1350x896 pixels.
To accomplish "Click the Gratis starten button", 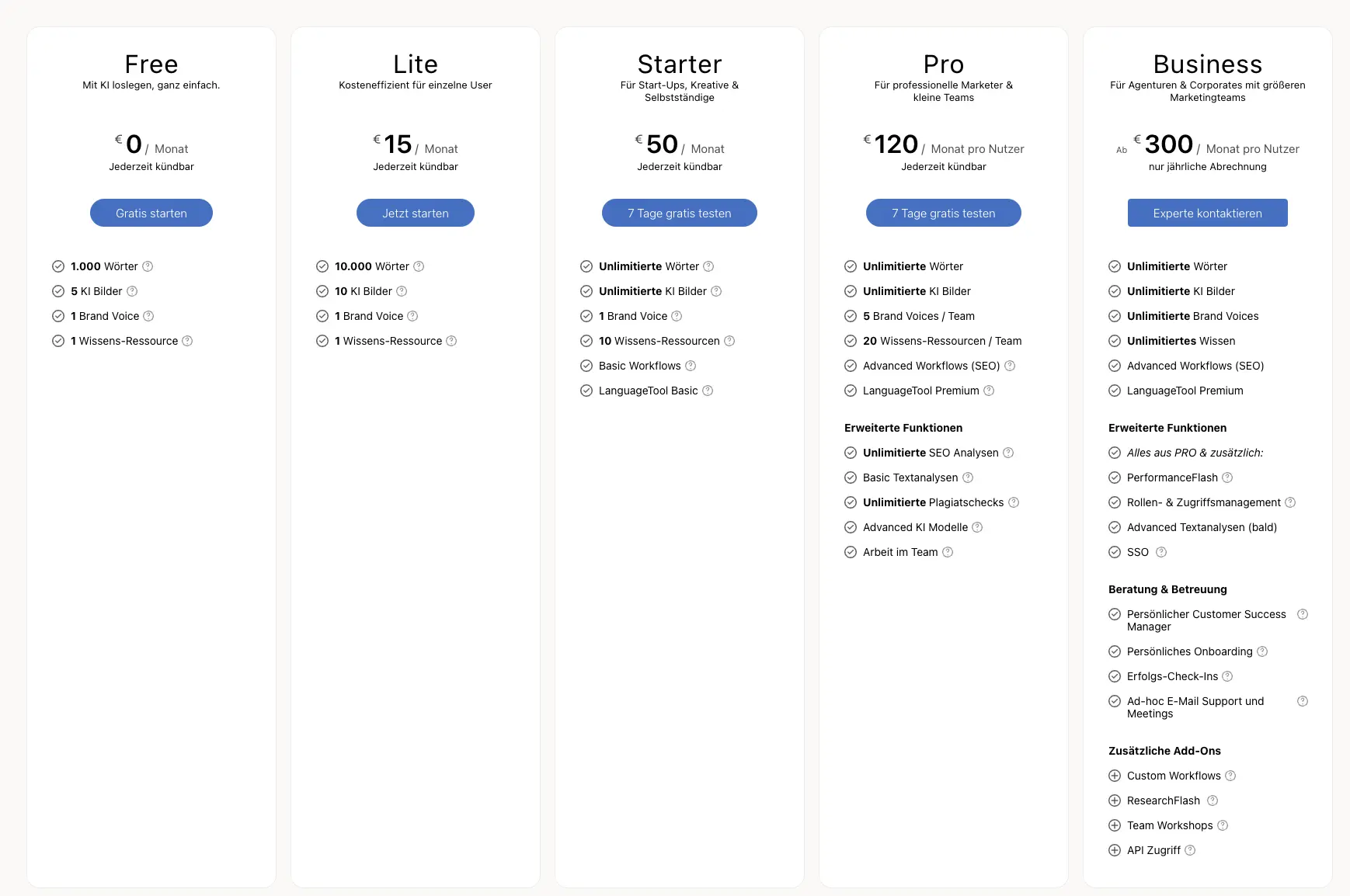I will coord(151,213).
